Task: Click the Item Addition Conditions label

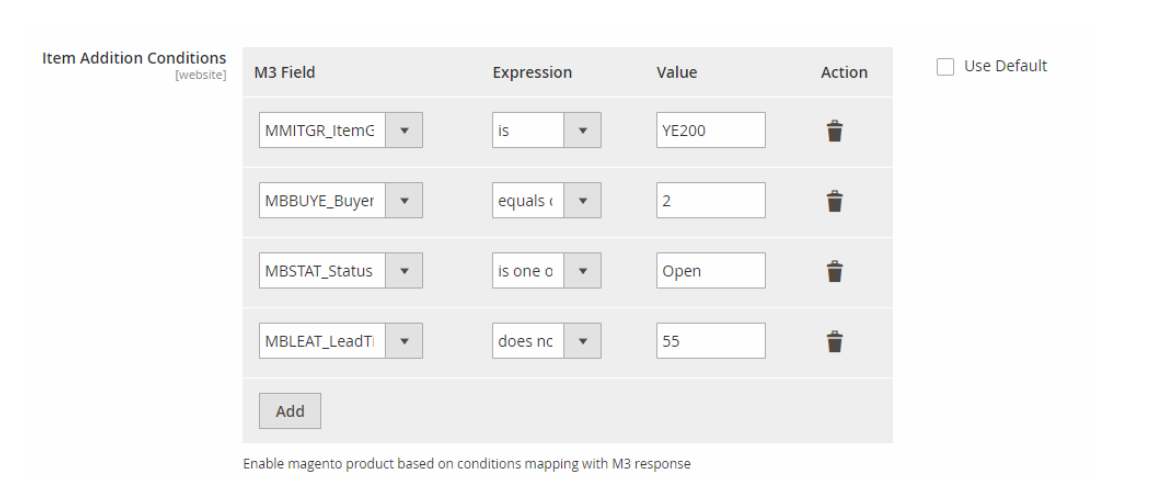Action: click(x=134, y=58)
